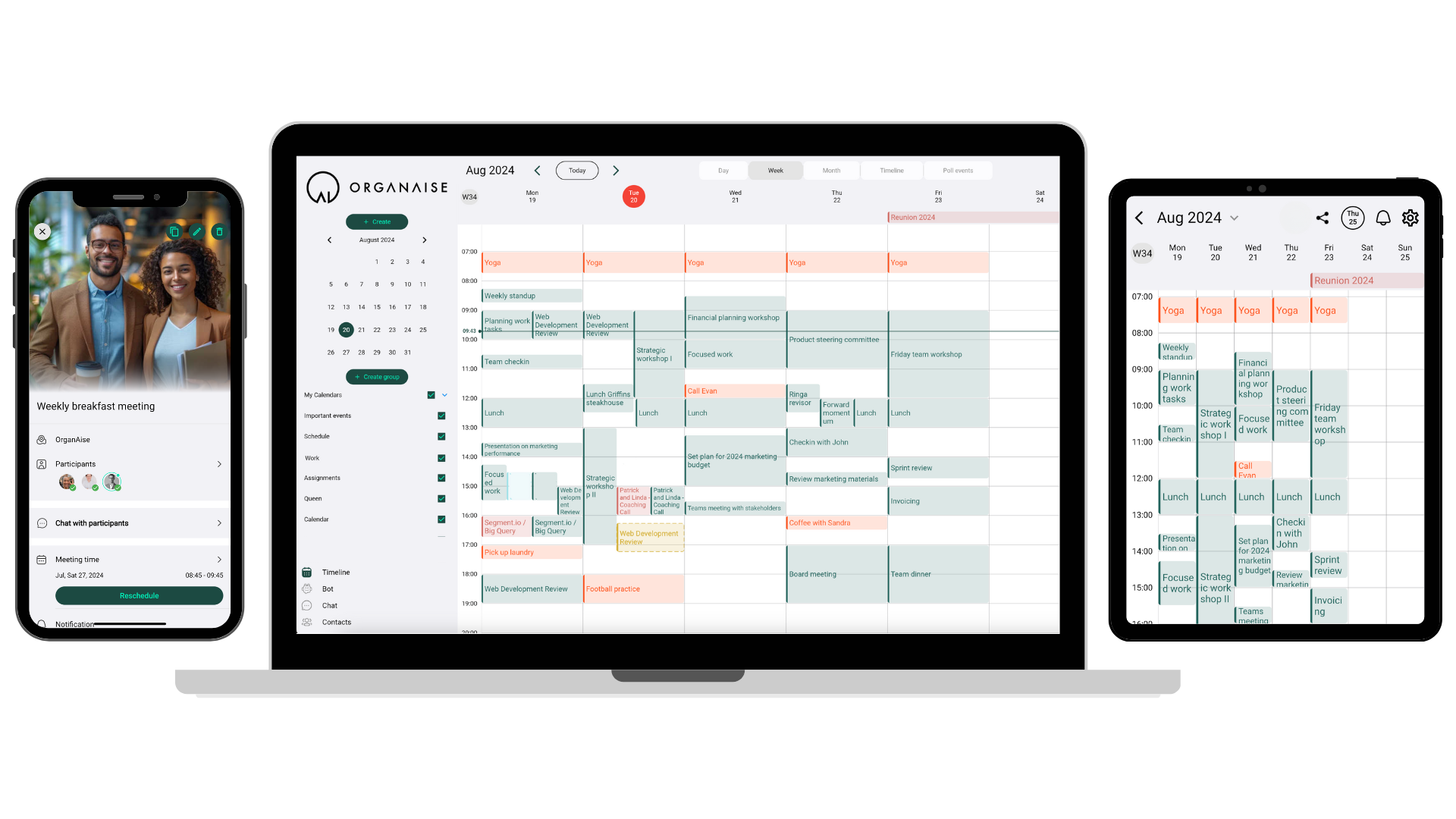Click the Today button to return to current date

coord(577,170)
